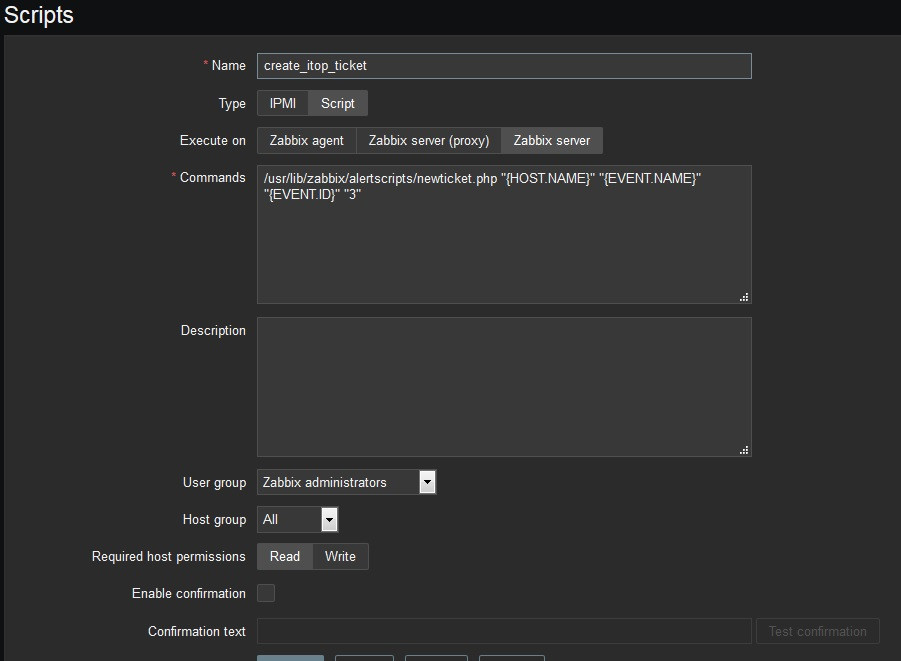The width and height of the screenshot is (901, 661).
Task: Toggle the Enable confirmation checkbox
Action: pos(266,593)
